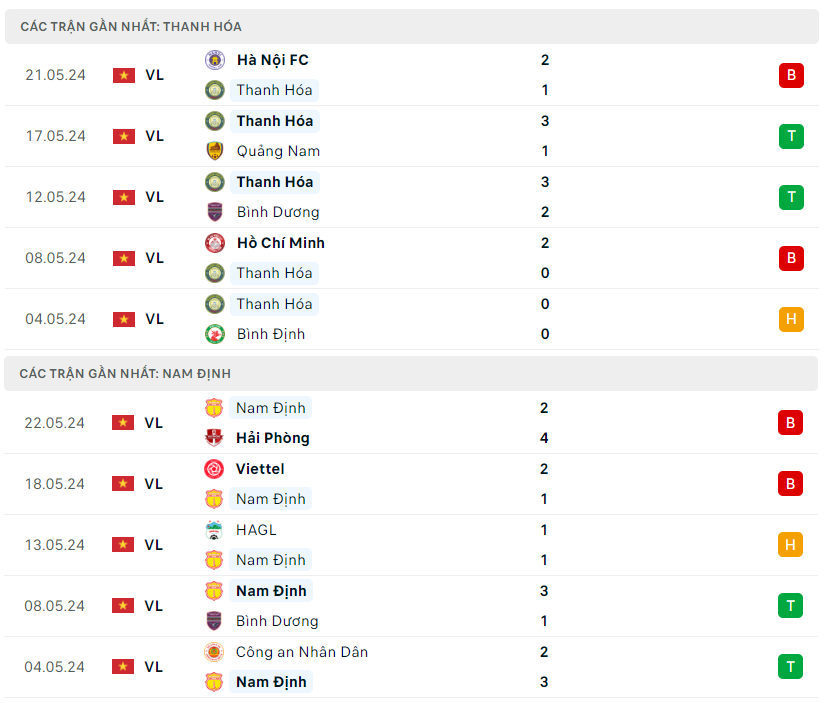Go to the Viettel team page link
The image size is (827, 703).
pos(260,469)
